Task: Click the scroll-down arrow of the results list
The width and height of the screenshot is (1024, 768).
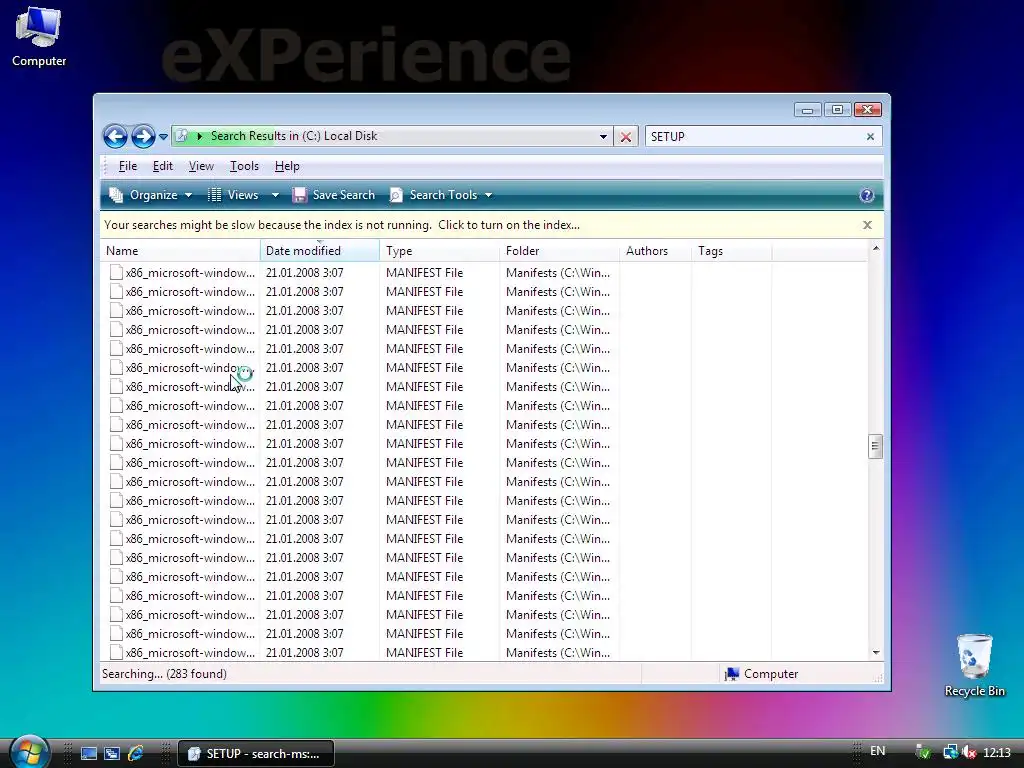Action: (x=876, y=652)
